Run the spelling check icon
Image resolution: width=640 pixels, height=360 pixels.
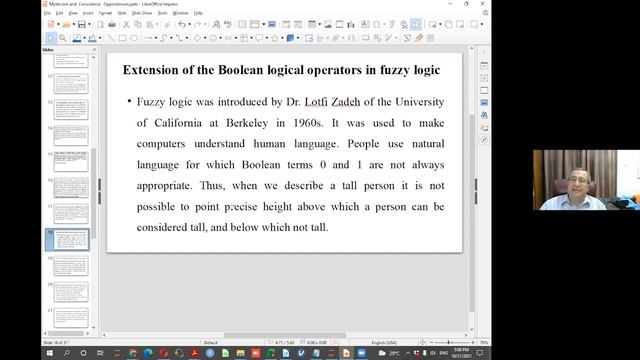tap(227, 24)
